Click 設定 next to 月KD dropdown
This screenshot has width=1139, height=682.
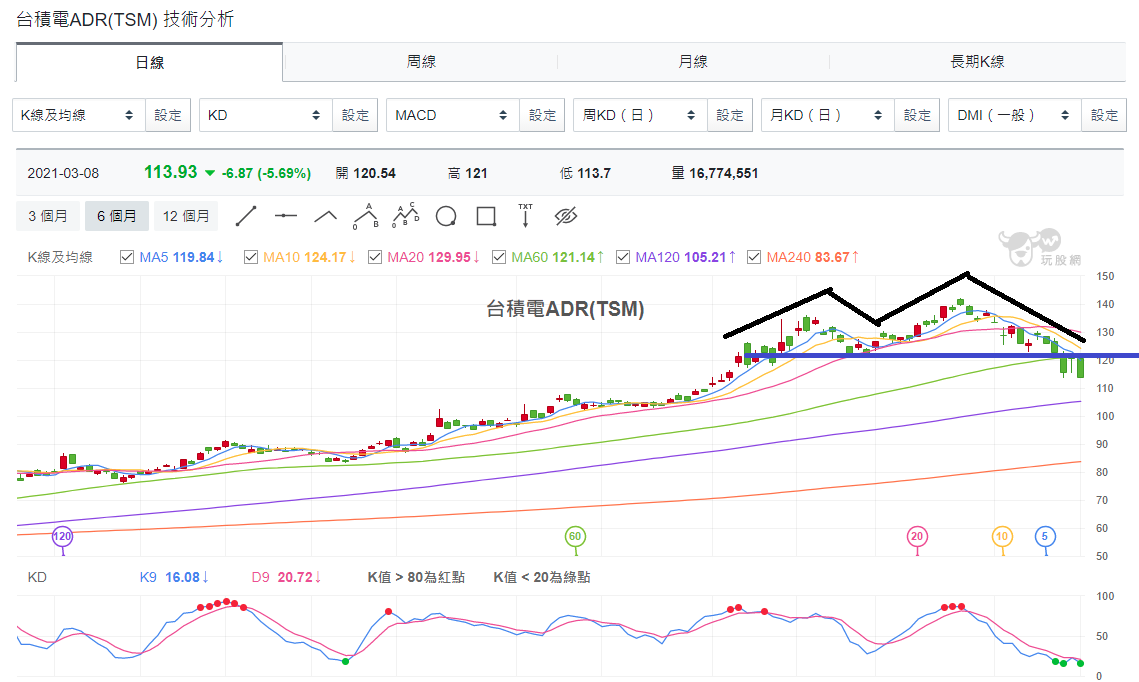tap(917, 115)
